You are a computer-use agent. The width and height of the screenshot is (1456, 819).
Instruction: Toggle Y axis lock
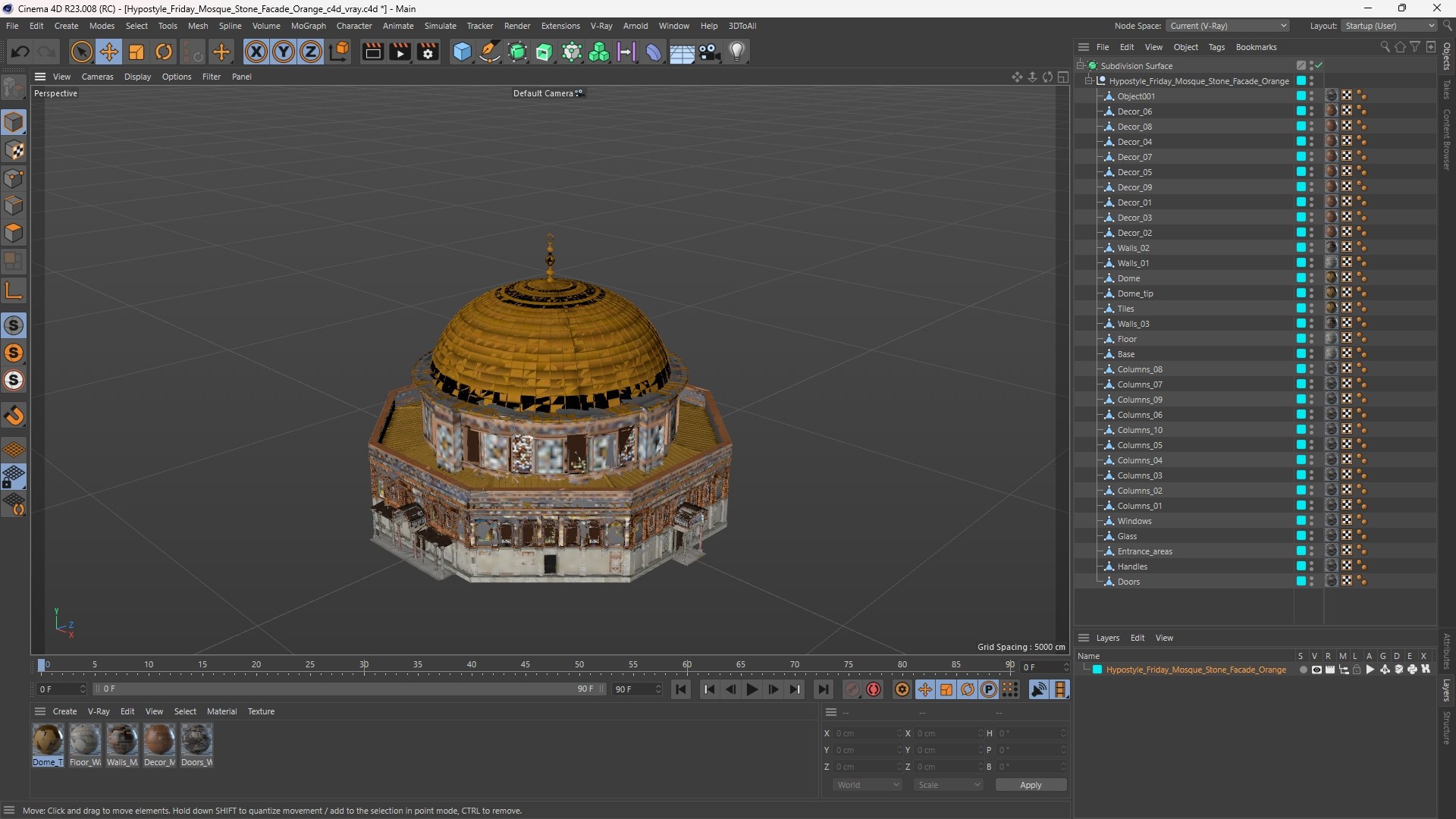284,52
